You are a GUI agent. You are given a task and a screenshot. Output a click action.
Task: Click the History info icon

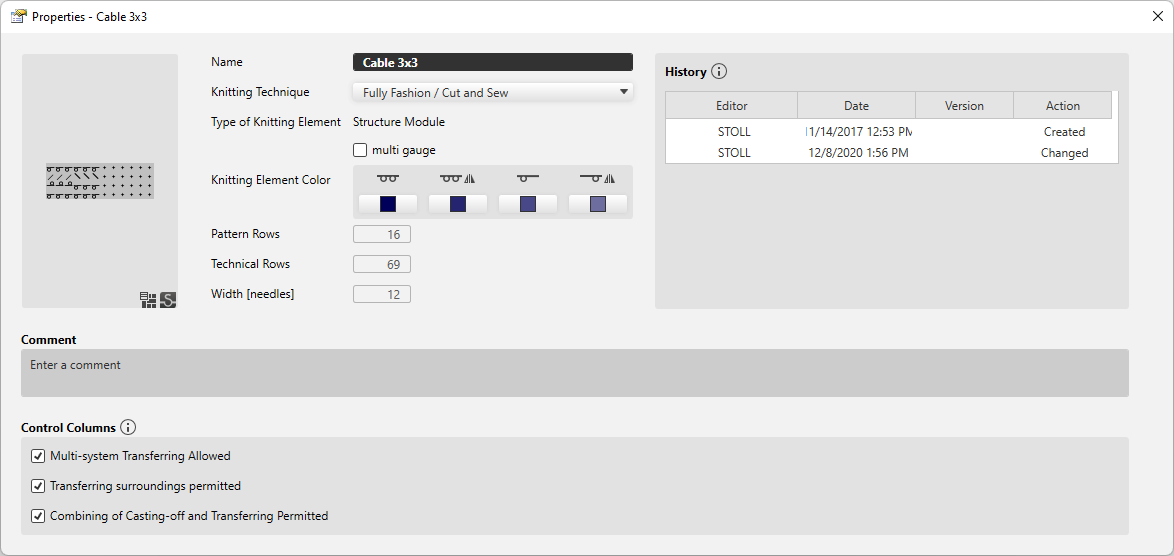(719, 72)
